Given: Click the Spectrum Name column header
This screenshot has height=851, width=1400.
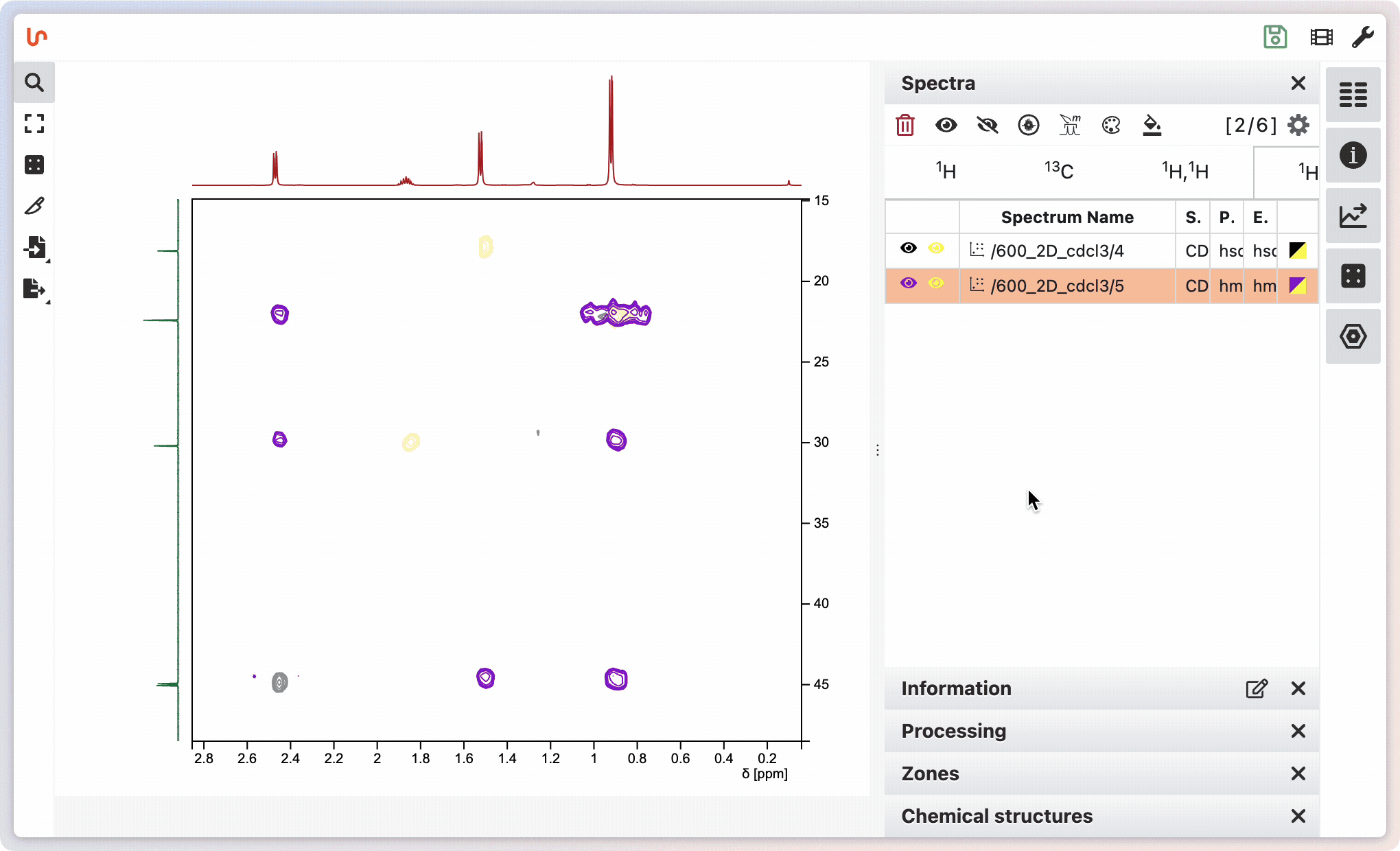Looking at the screenshot, I should (1066, 218).
